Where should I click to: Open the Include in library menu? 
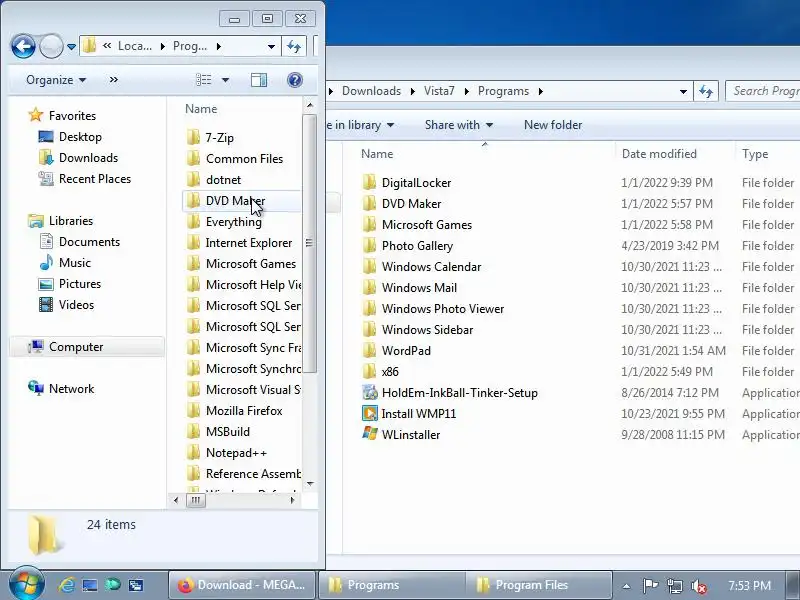pos(362,125)
